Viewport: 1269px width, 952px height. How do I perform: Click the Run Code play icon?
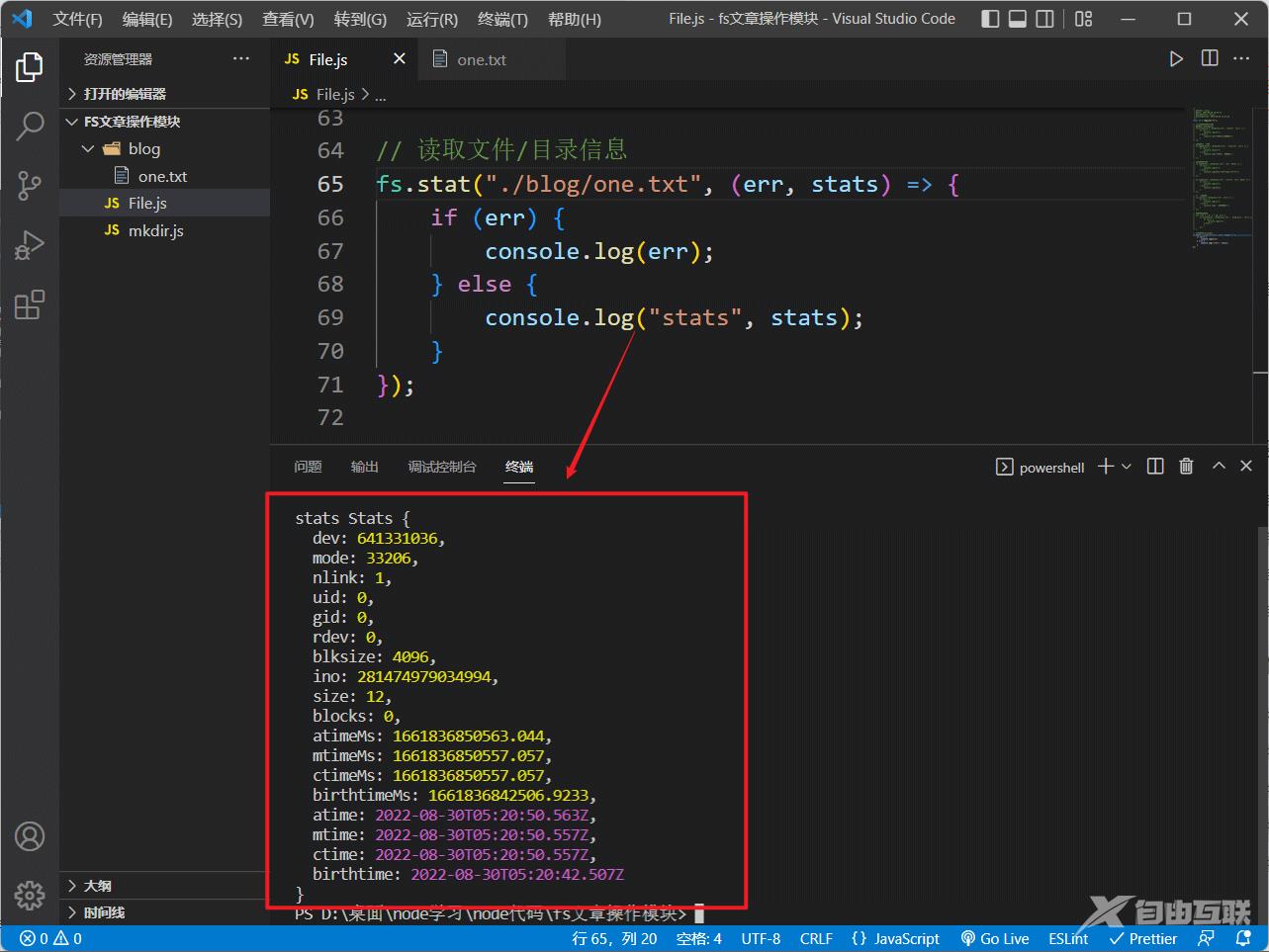pyautogui.click(x=1176, y=59)
